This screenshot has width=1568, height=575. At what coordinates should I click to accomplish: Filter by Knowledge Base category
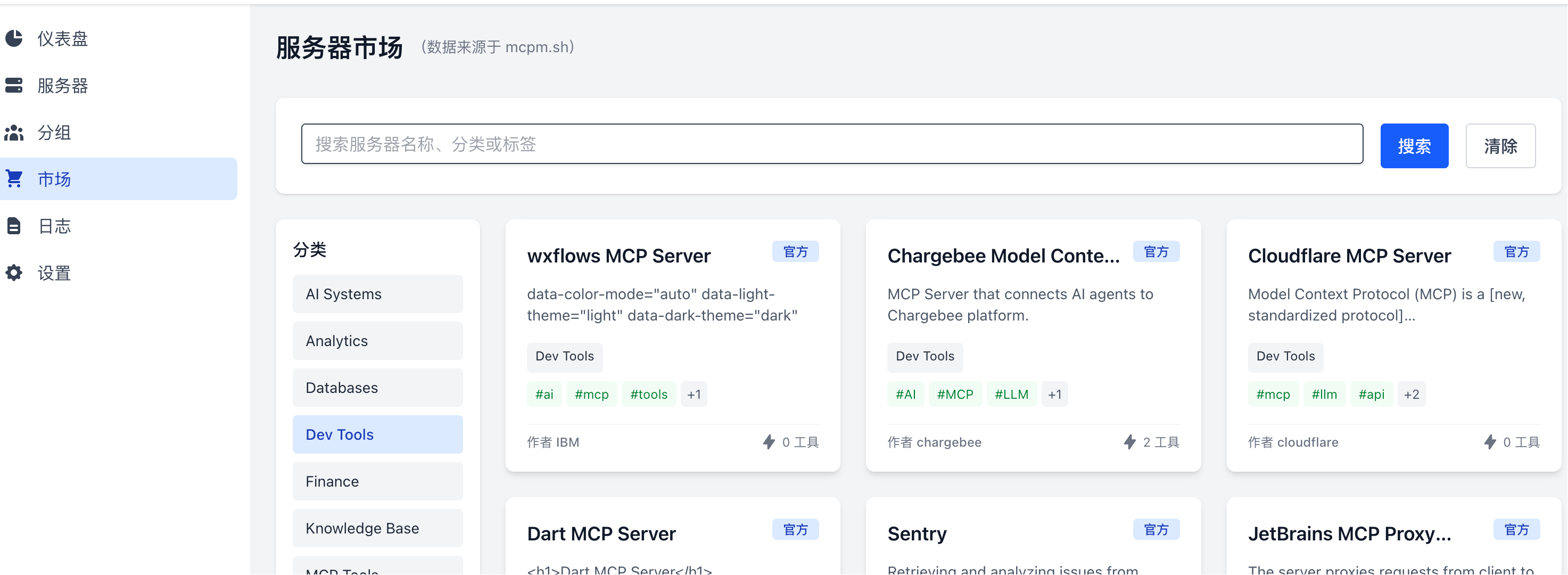coord(377,529)
